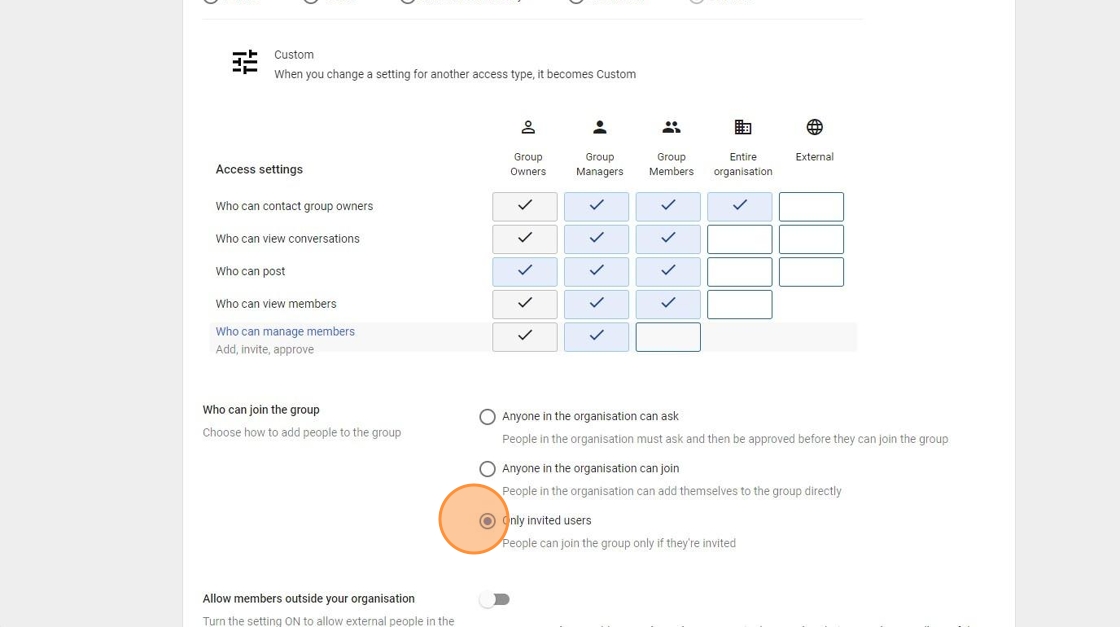Uncheck Group Members viewing conversations
1120x627 pixels.
(668, 239)
